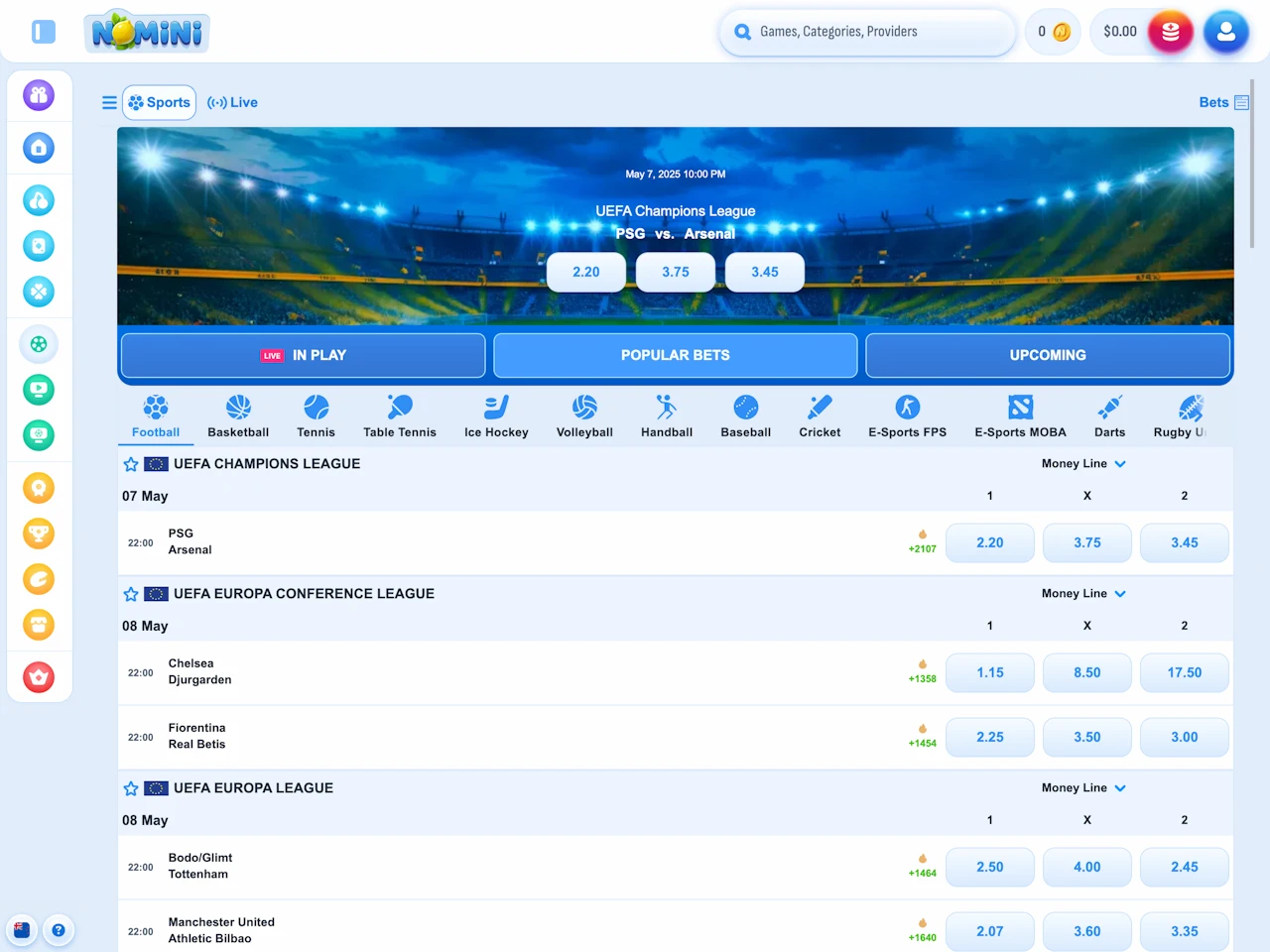
Task: Open the playing card casino sidebar icon
Action: [x=39, y=246]
